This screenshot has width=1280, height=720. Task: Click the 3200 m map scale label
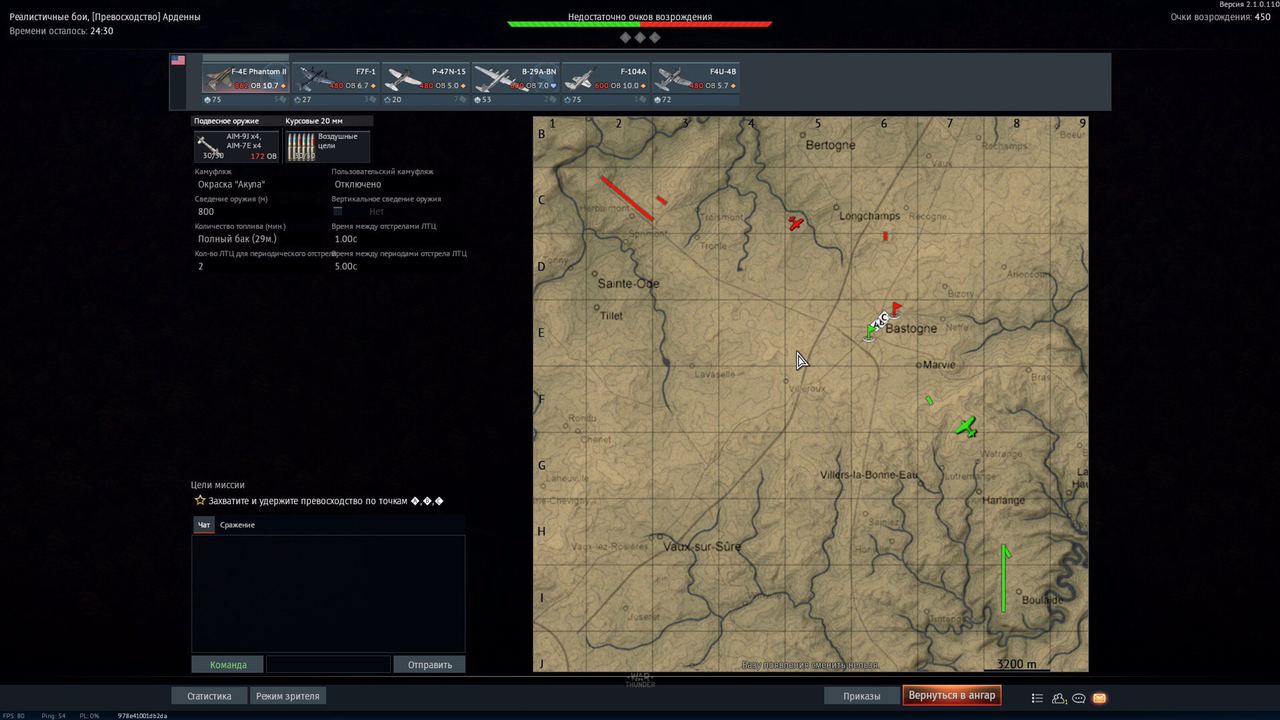1017,664
